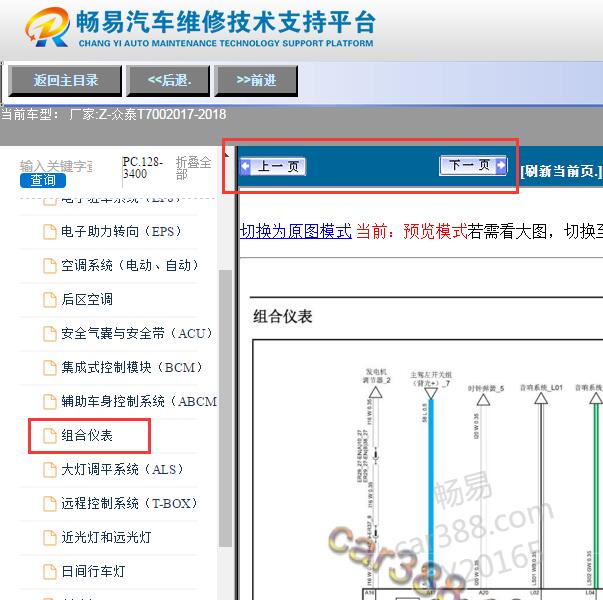This screenshot has width=603, height=600.
Task: Select 组合仪表 in the tree
Action: (87, 435)
